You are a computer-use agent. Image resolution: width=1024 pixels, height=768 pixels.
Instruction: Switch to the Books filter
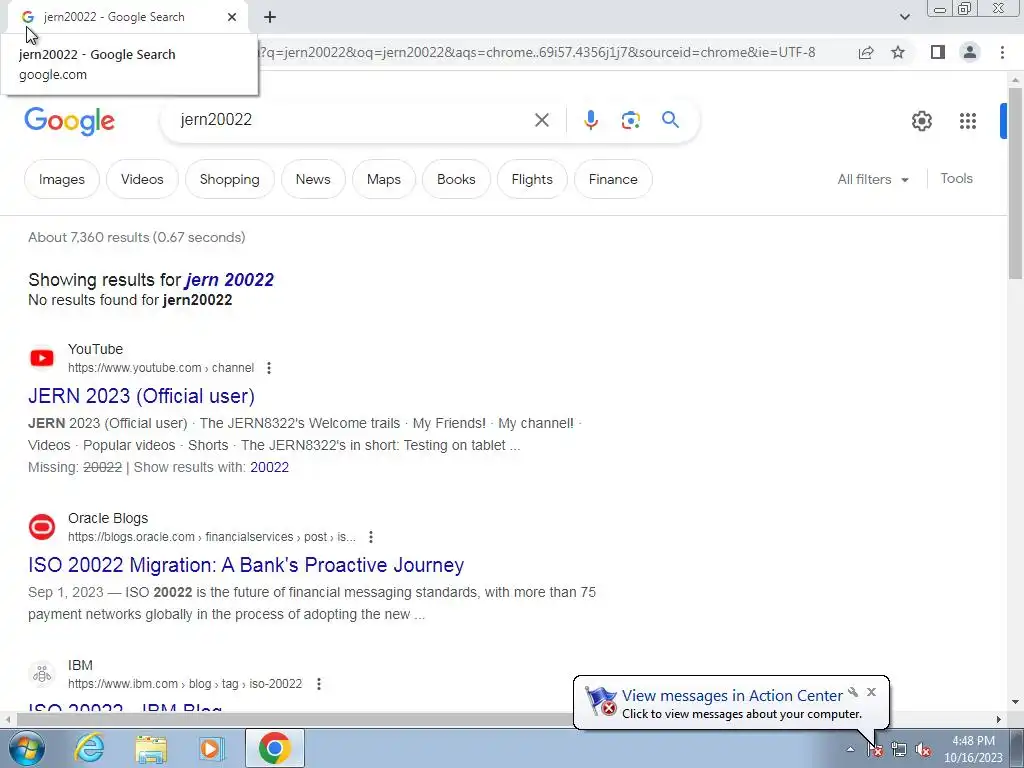click(456, 179)
